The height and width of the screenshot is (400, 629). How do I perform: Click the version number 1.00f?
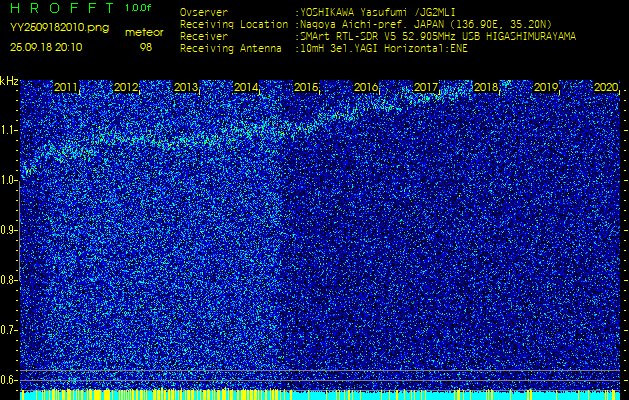point(138,8)
